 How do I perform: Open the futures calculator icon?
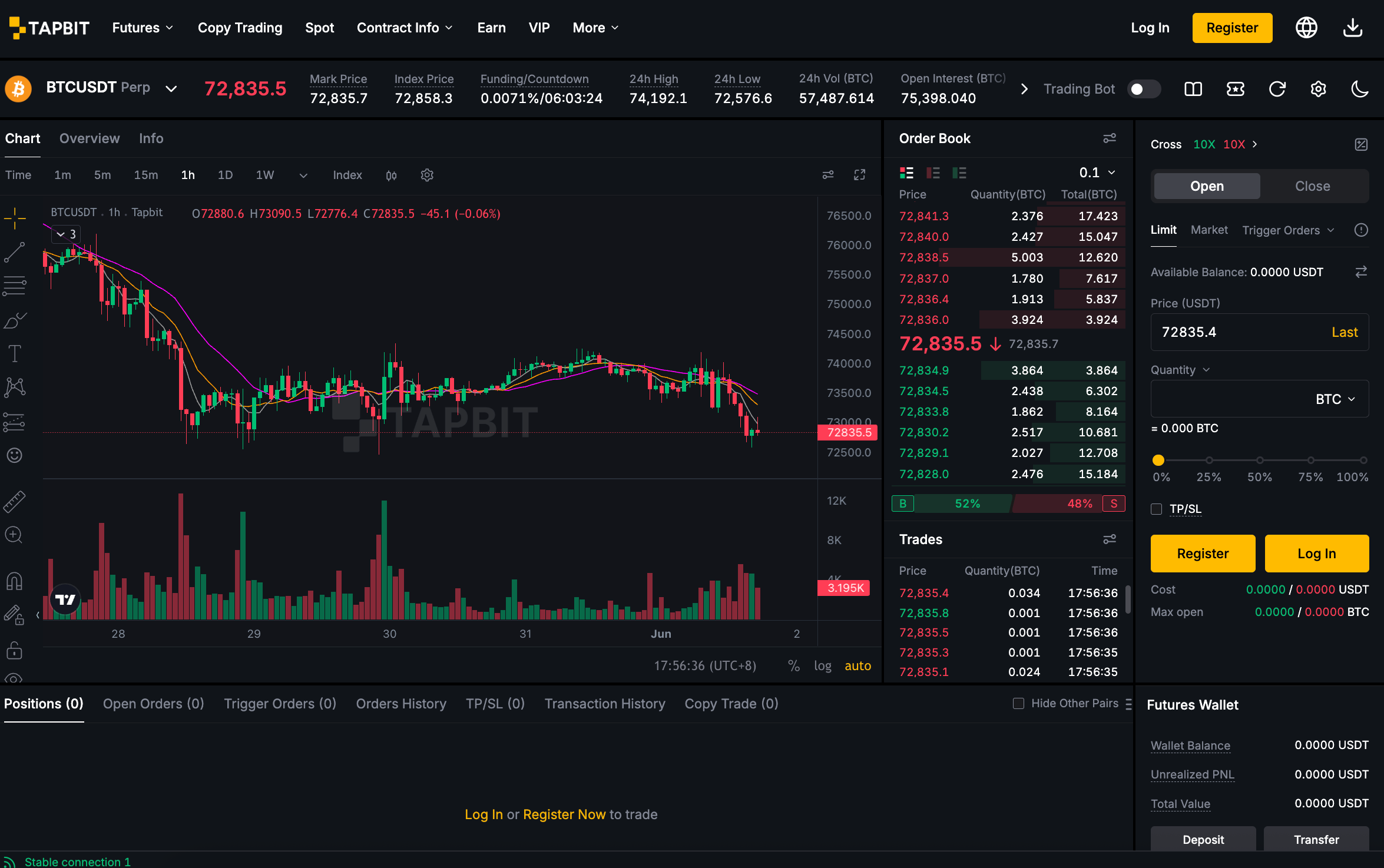tap(1361, 144)
